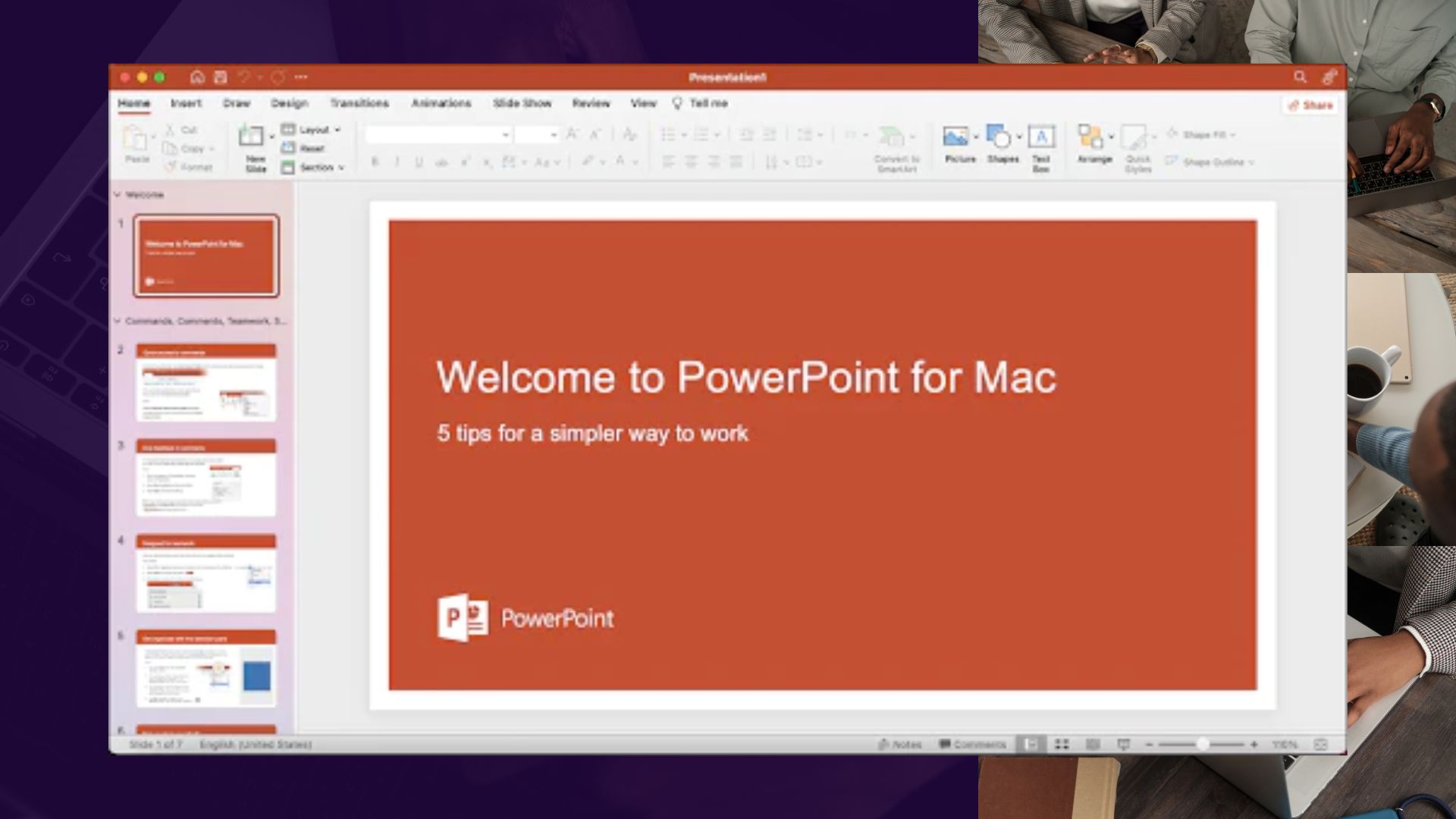The height and width of the screenshot is (819, 1456).
Task: Click the Arrange icon
Action: [1090, 136]
